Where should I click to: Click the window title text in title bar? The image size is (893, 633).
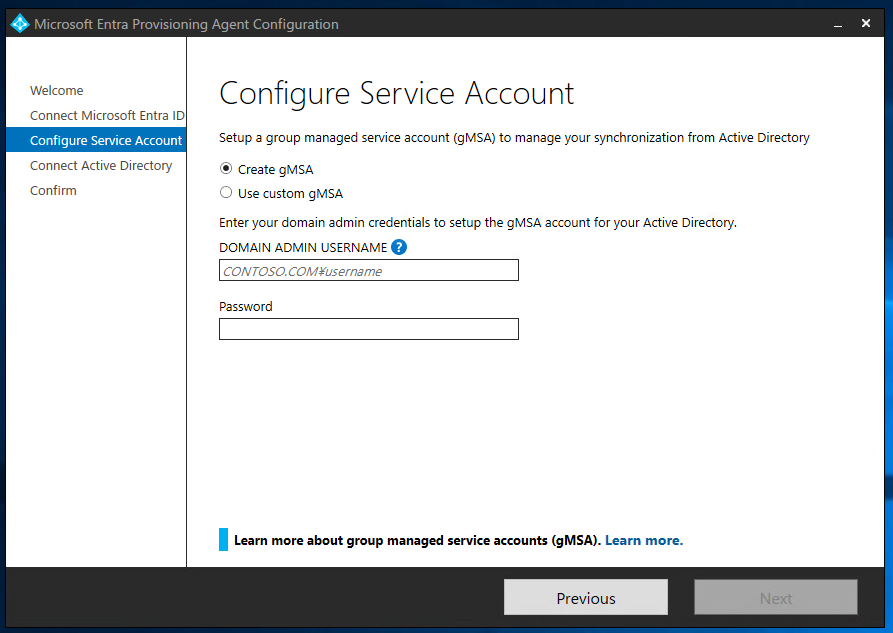pos(186,24)
